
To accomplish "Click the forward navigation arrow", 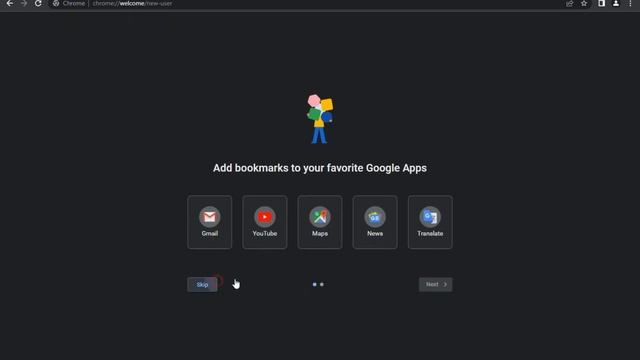I will (x=24, y=3).
